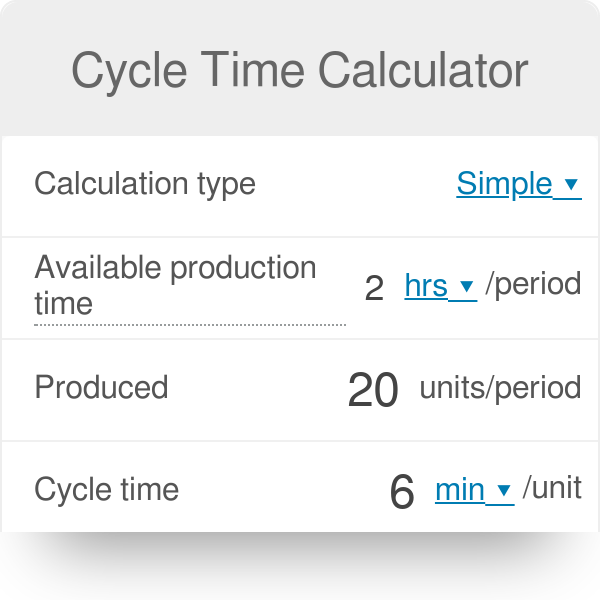Click the triangle icon next to hrs
Screen dimensions: 600x600
(466, 286)
